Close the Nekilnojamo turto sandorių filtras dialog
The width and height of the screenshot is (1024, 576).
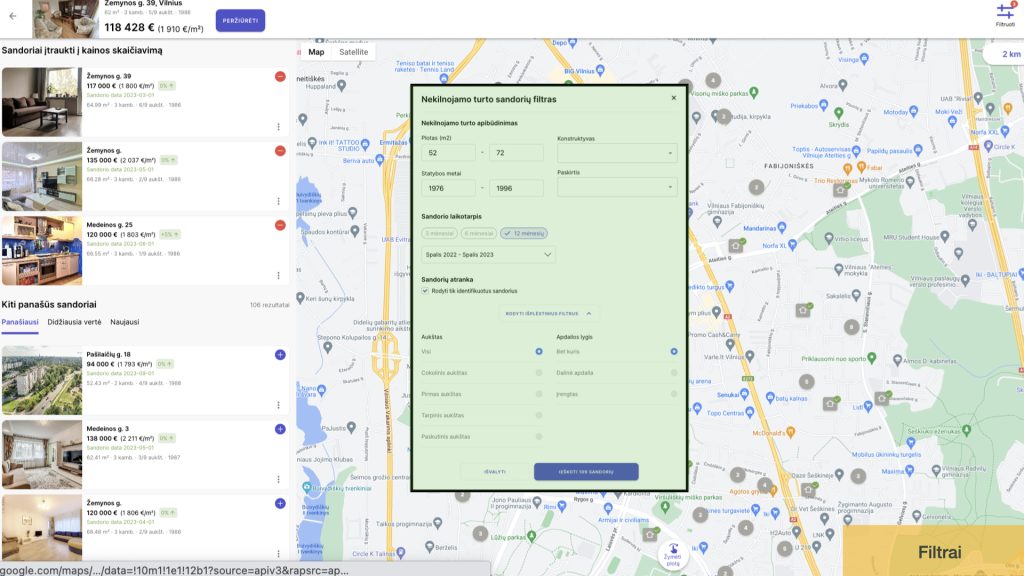(673, 99)
